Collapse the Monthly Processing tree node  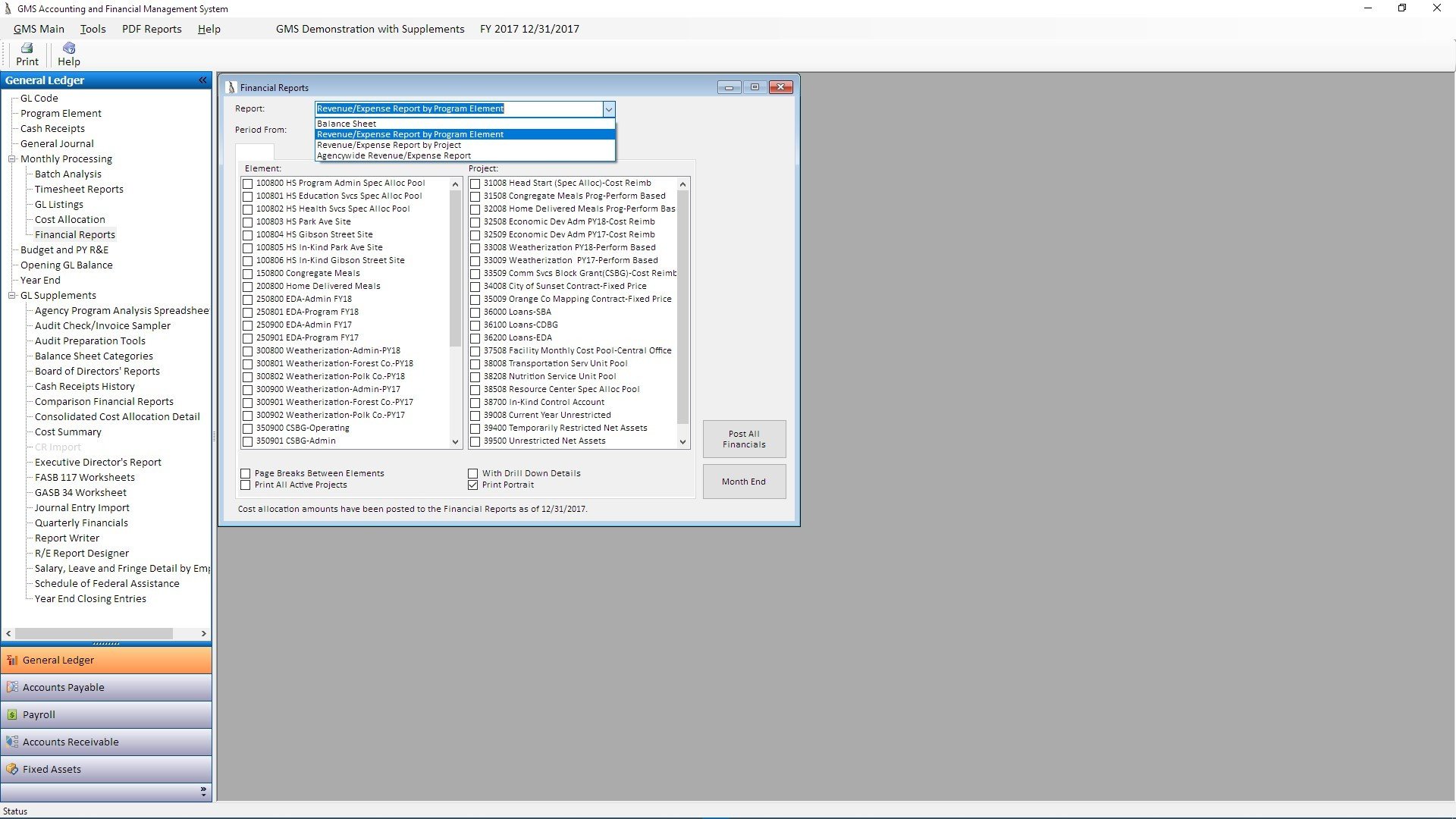tap(12, 159)
